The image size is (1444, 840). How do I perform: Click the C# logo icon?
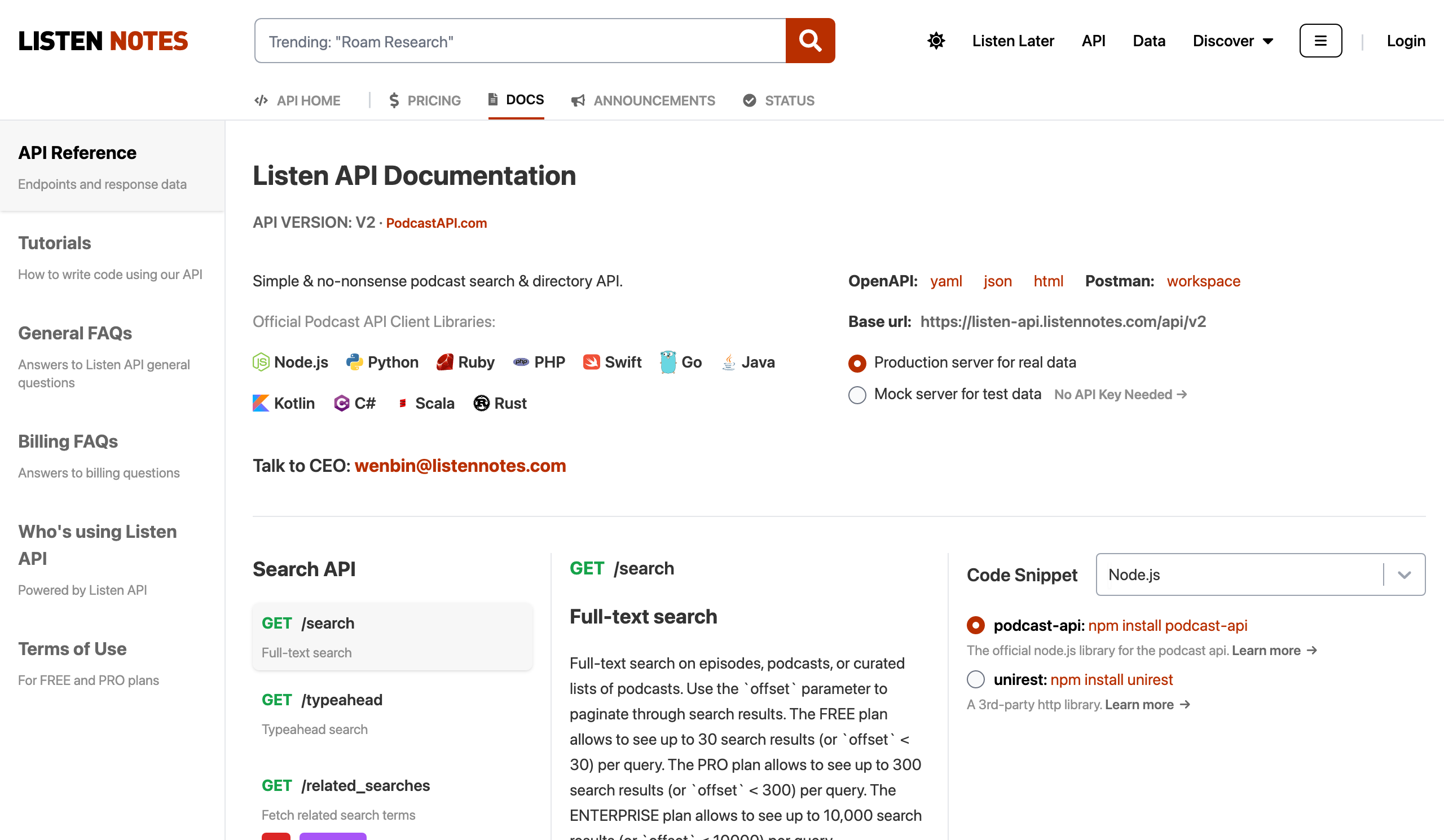click(x=341, y=403)
